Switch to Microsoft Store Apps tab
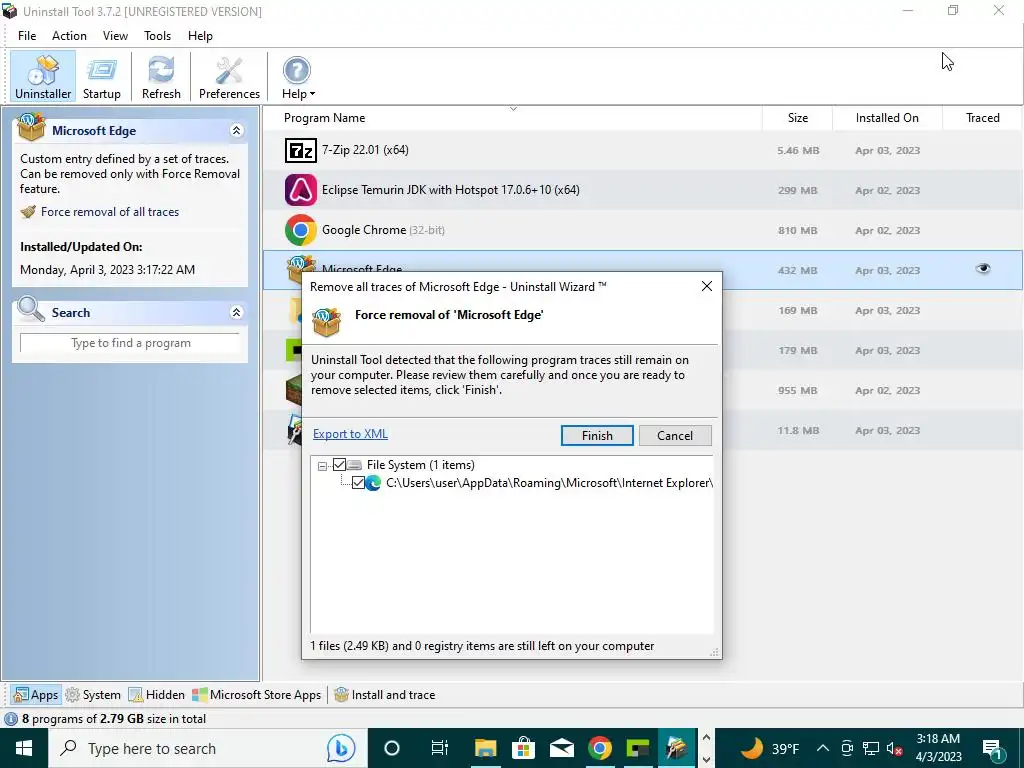This screenshot has width=1024, height=768. (x=257, y=695)
